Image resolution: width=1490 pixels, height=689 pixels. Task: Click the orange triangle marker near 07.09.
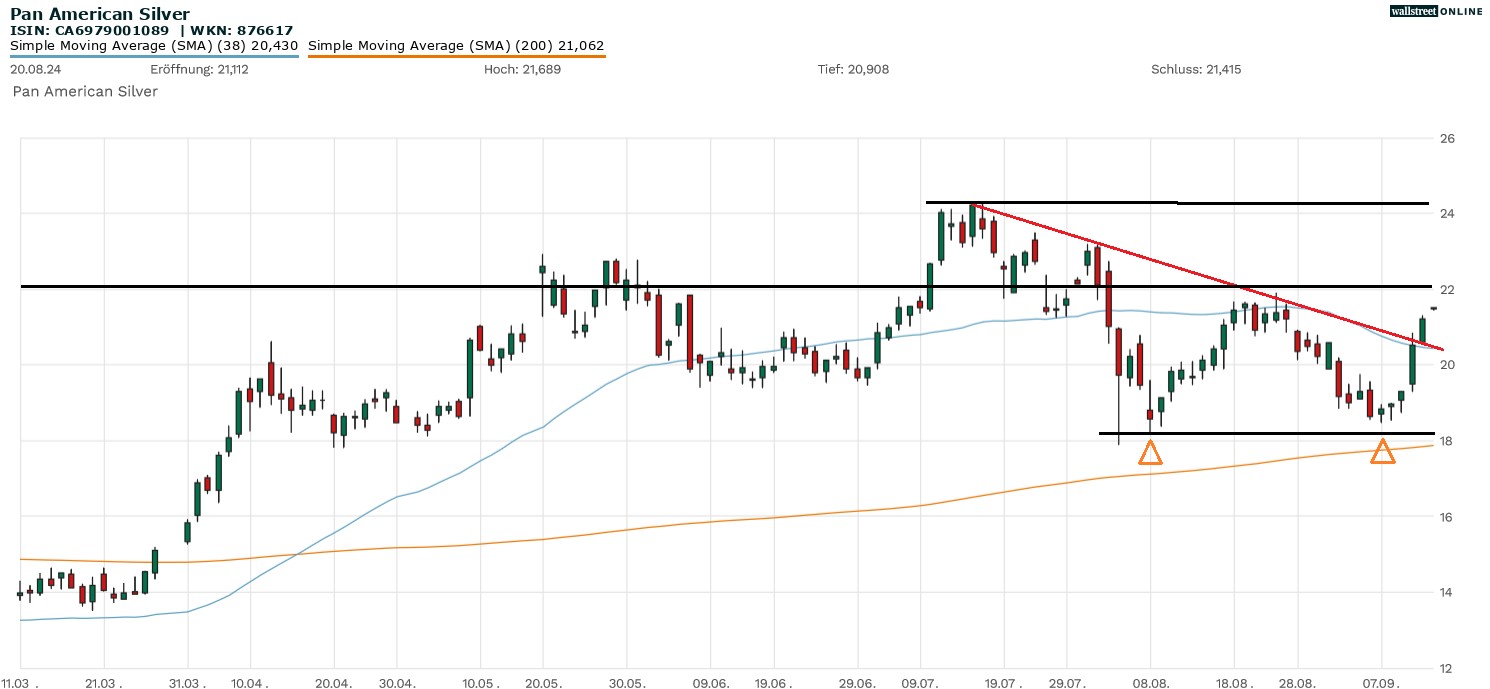[x=1382, y=453]
